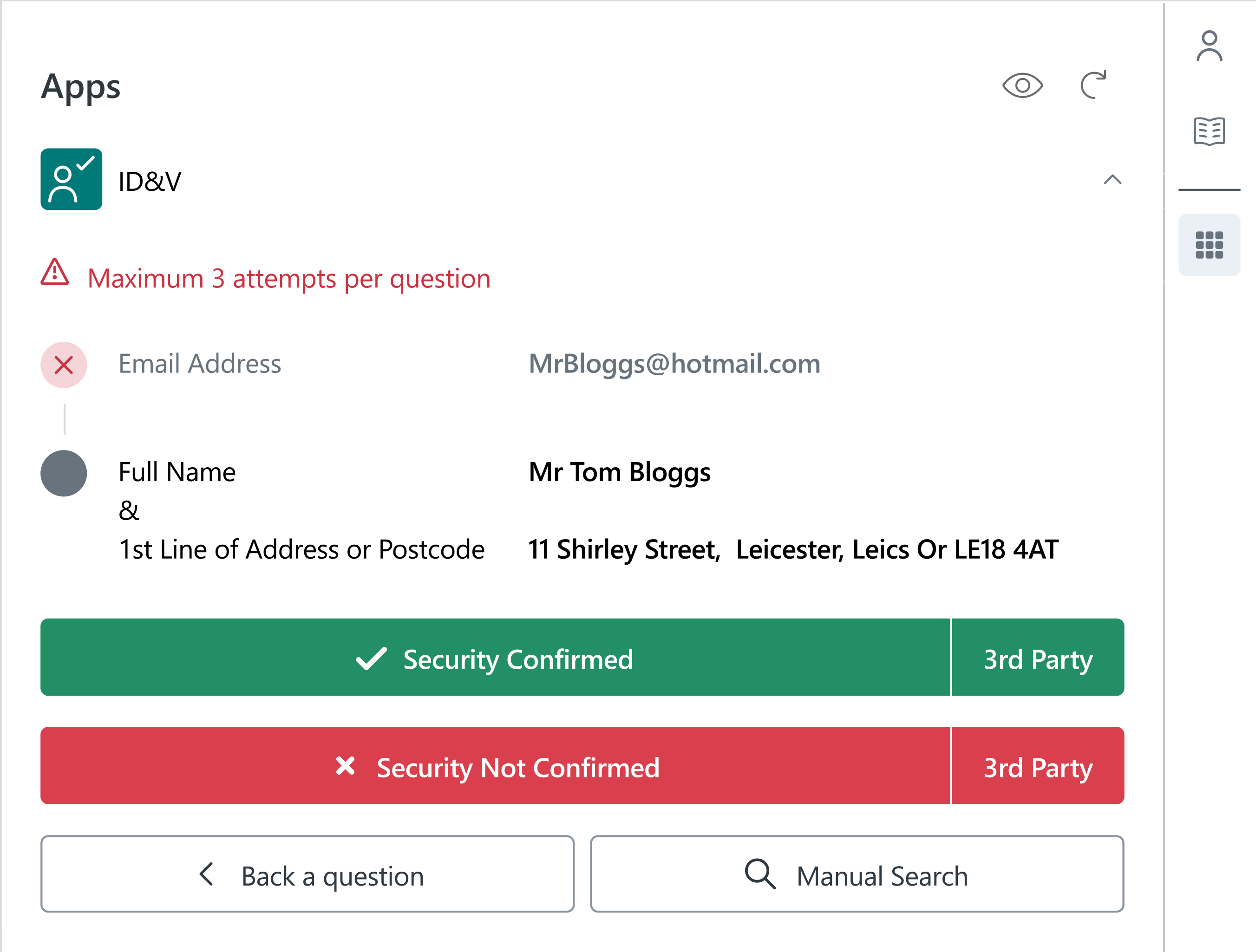Image resolution: width=1256 pixels, height=952 pixels.
Task: Click the red warning triangle icon
Action: click(x=55, y=273)
